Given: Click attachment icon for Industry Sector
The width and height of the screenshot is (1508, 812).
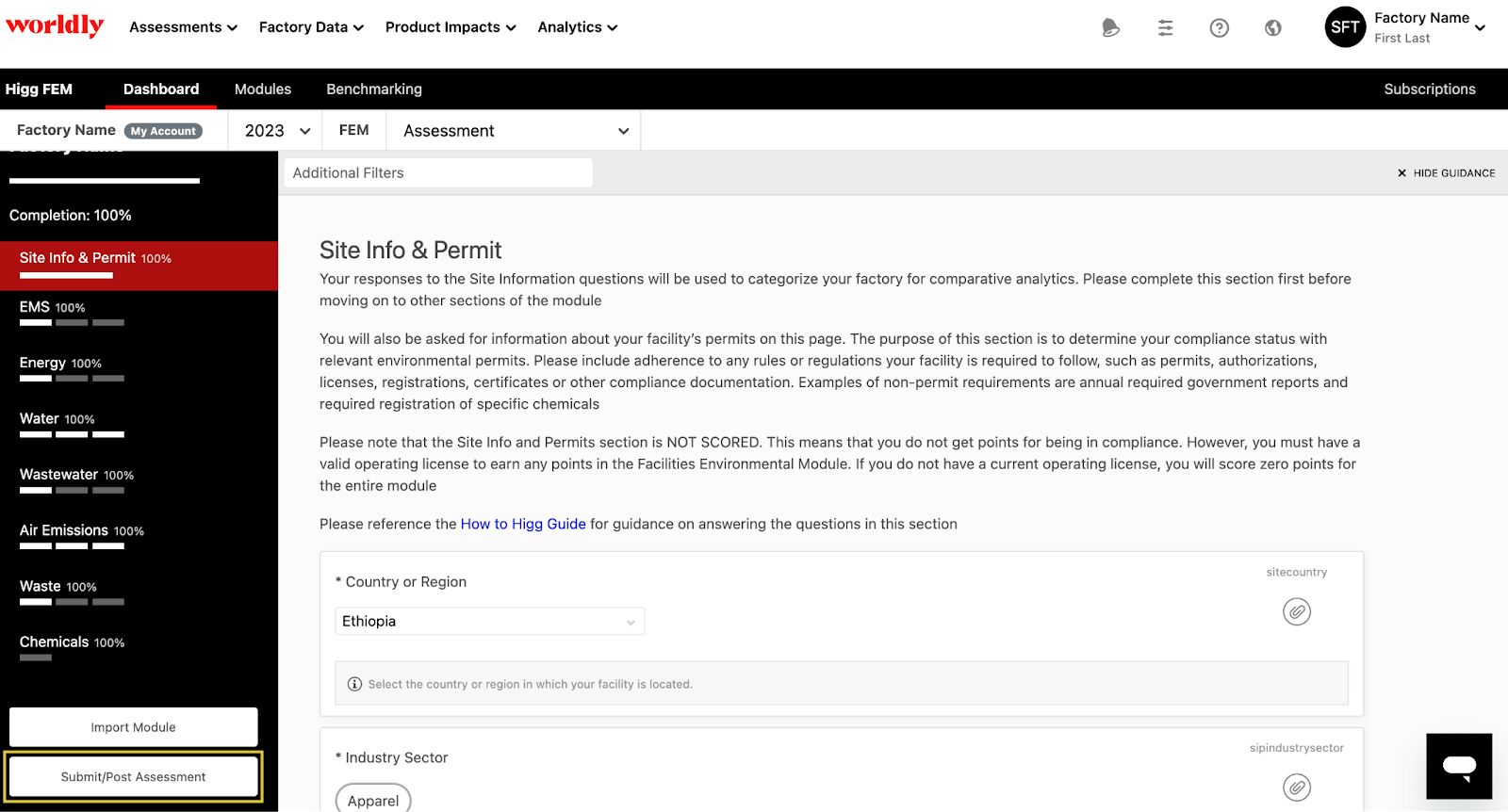Looking at the screenshot, I should 1297,788.
